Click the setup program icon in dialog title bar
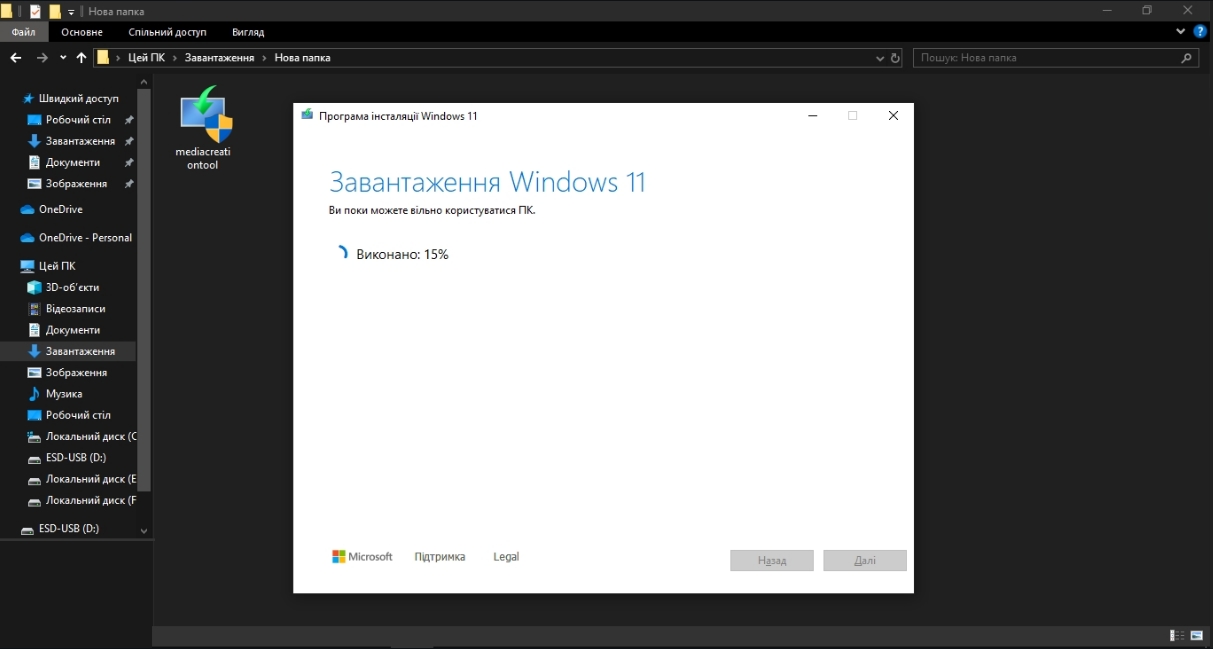1213x649 pixels. [307, 115]
